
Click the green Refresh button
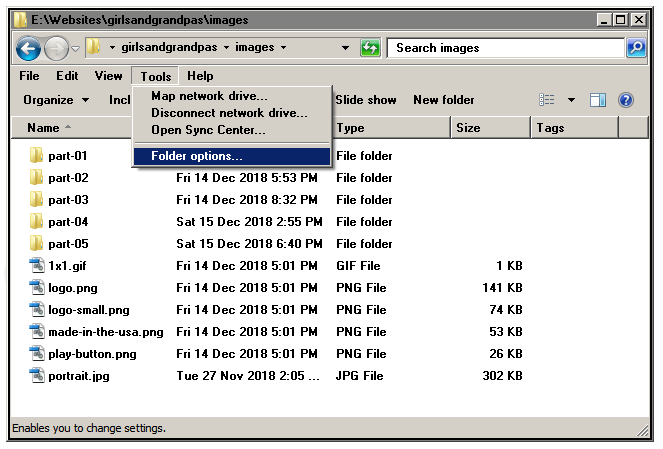[371, 48]
